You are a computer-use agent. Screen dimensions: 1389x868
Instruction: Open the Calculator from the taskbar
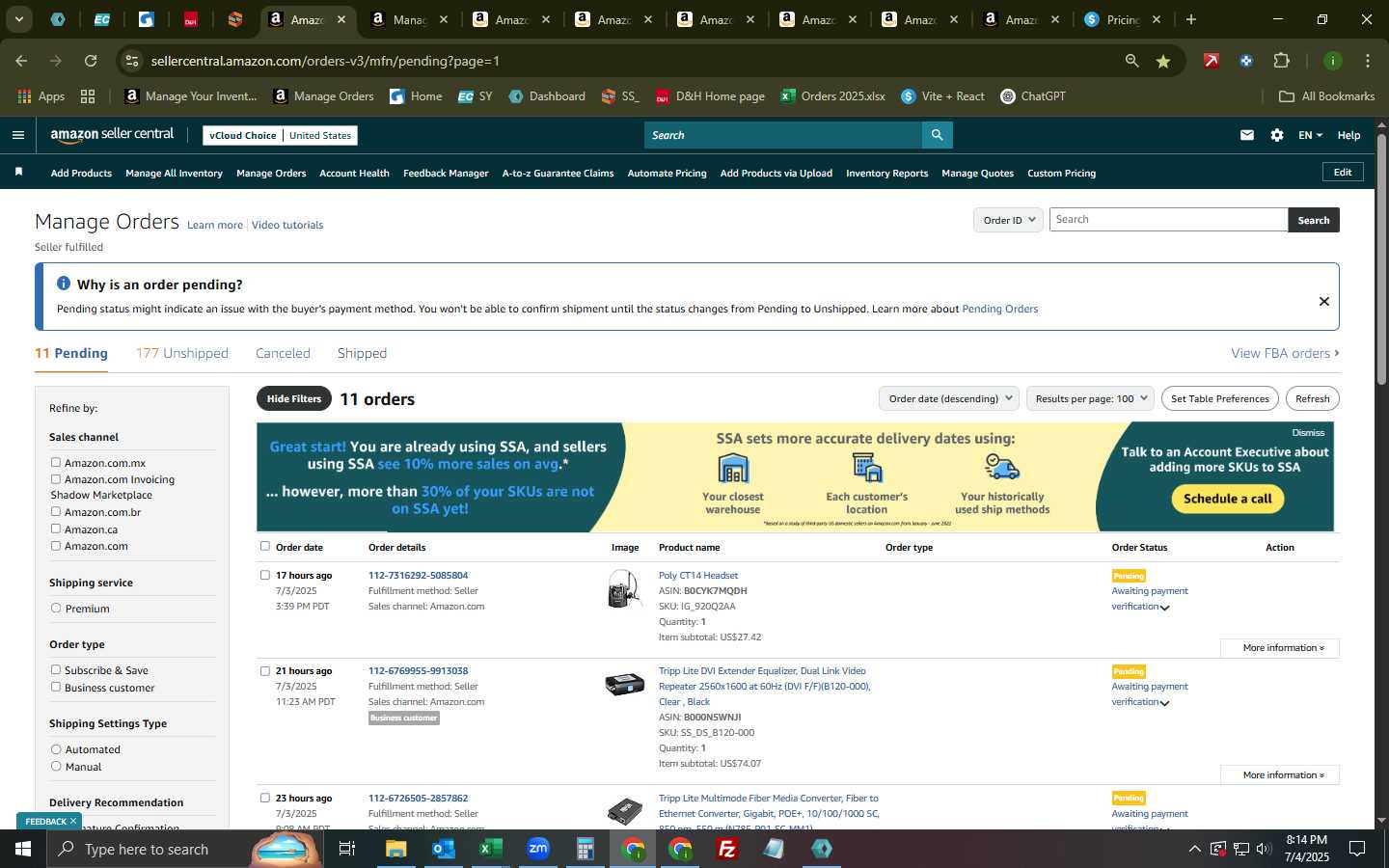[x=586, y=849]
